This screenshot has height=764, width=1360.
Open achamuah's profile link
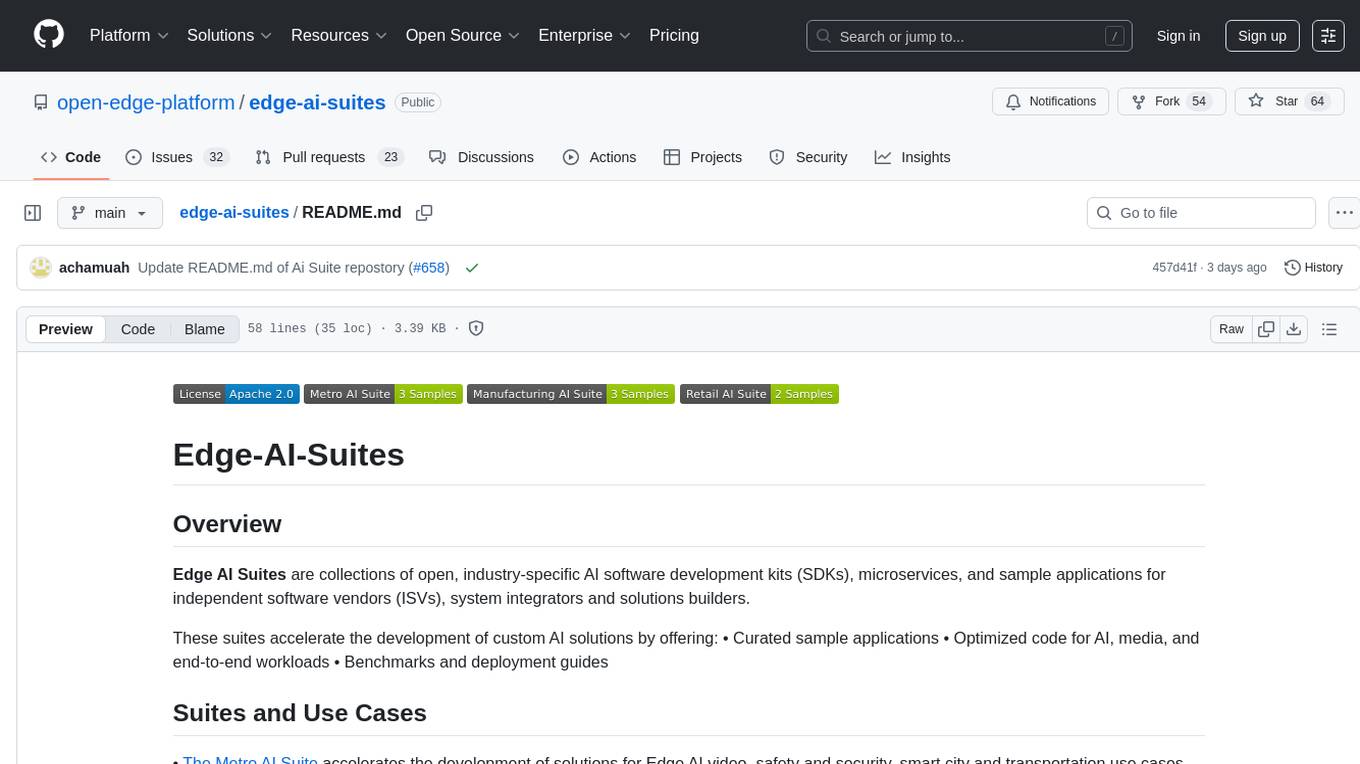(94, 268)
